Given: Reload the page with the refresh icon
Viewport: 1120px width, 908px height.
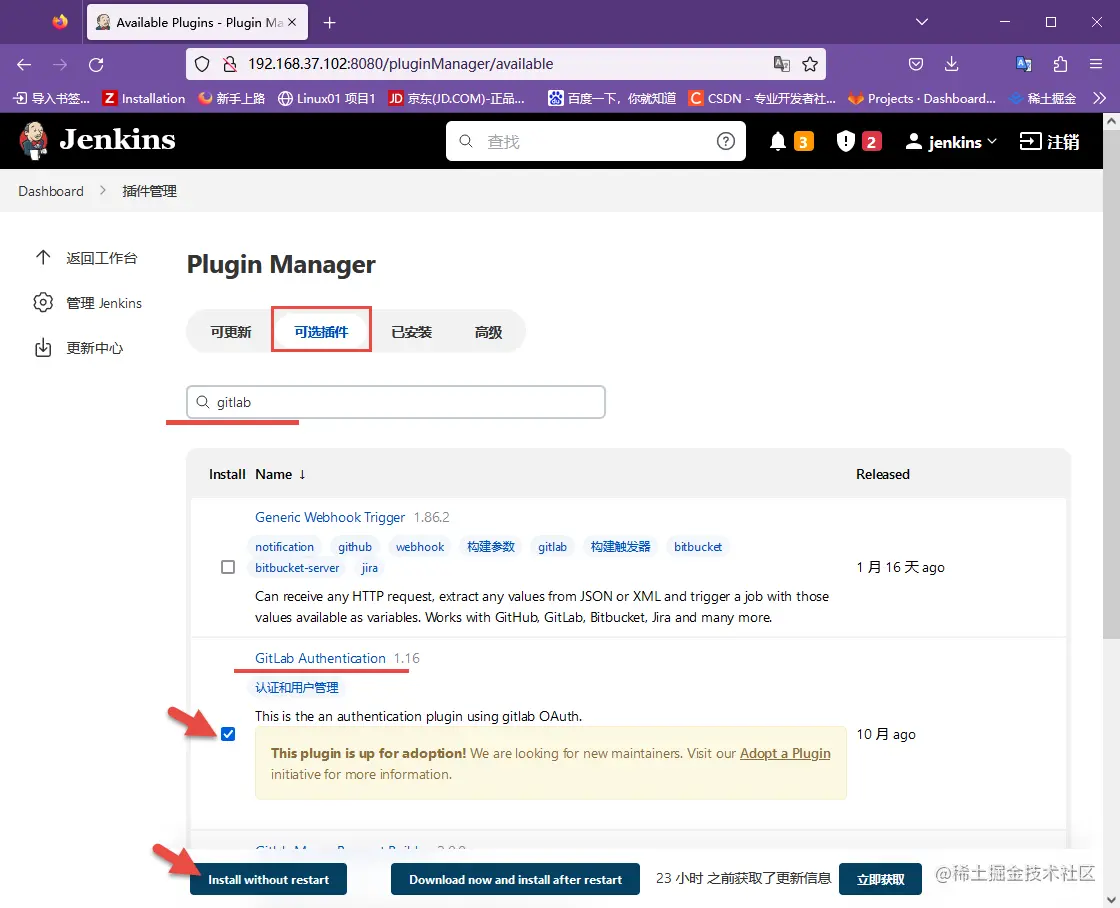Looking at the screenshot, I should (96, 64).
